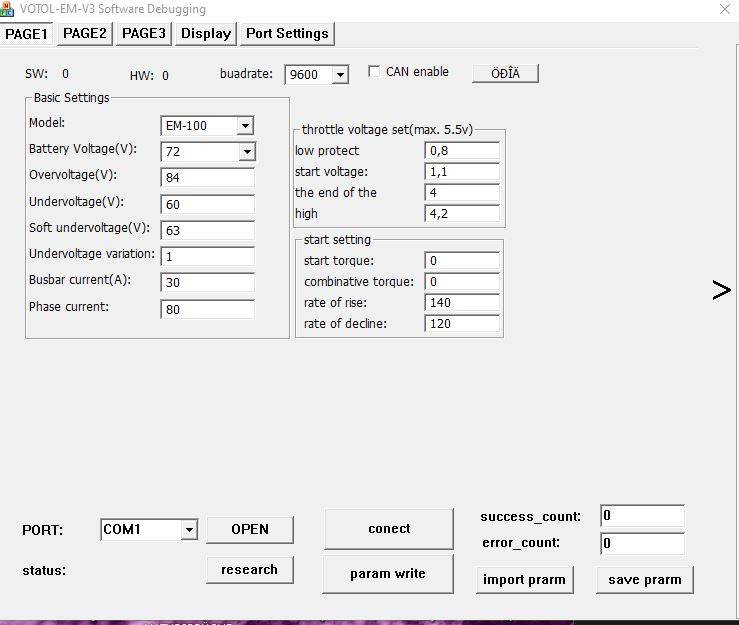Click the save prarm button

pos(645,580)
